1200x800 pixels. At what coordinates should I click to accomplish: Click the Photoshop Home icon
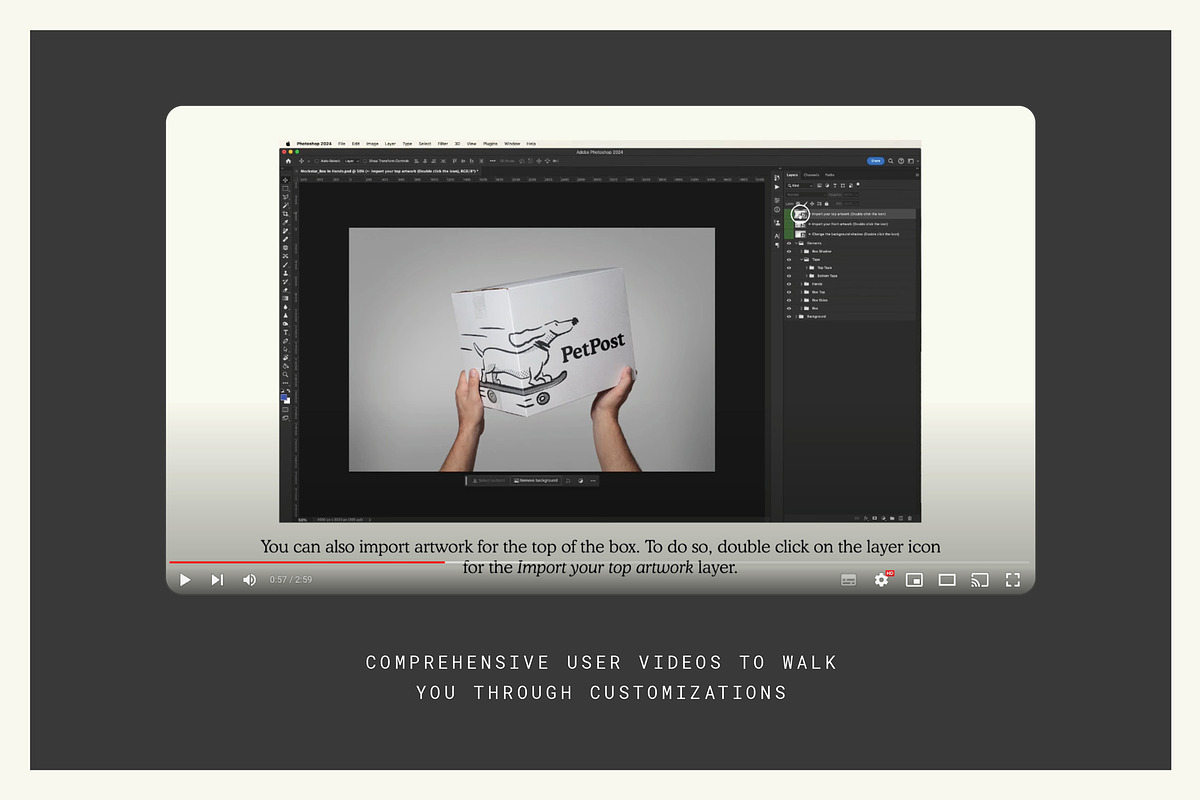pyautogui.click(x=288, y=161)
